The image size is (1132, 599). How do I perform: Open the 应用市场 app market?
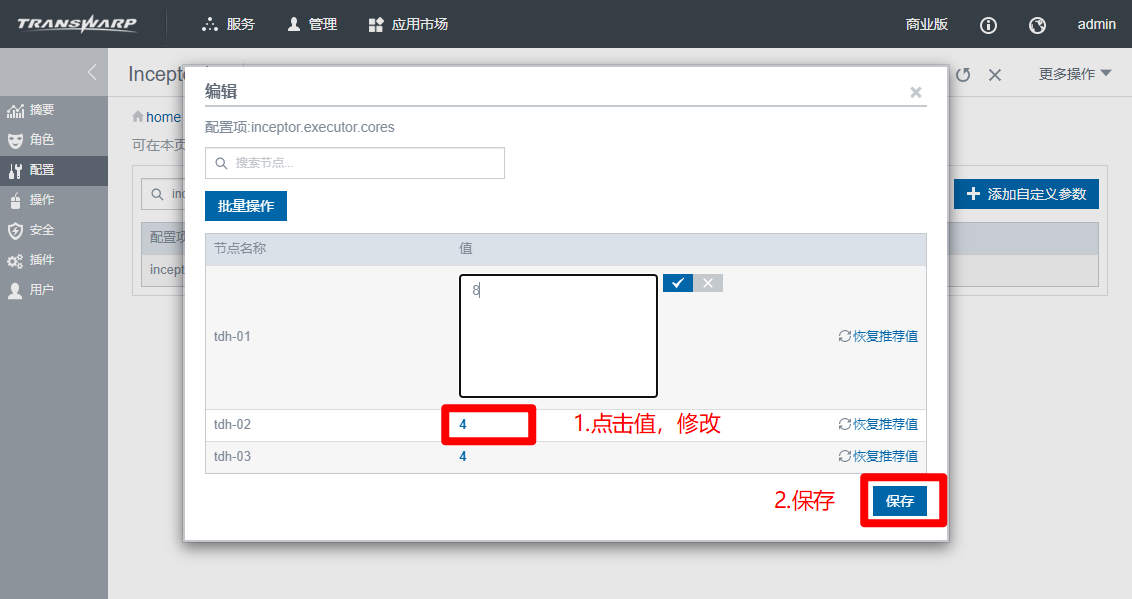[x=408, y=24]
